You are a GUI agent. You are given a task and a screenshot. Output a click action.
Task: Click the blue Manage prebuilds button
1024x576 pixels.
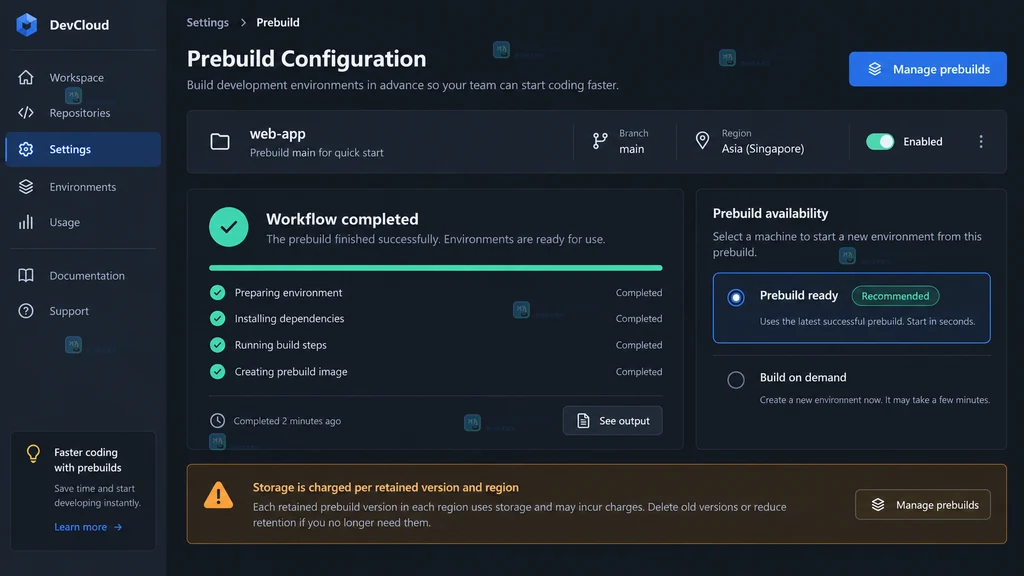click(927, 69)
